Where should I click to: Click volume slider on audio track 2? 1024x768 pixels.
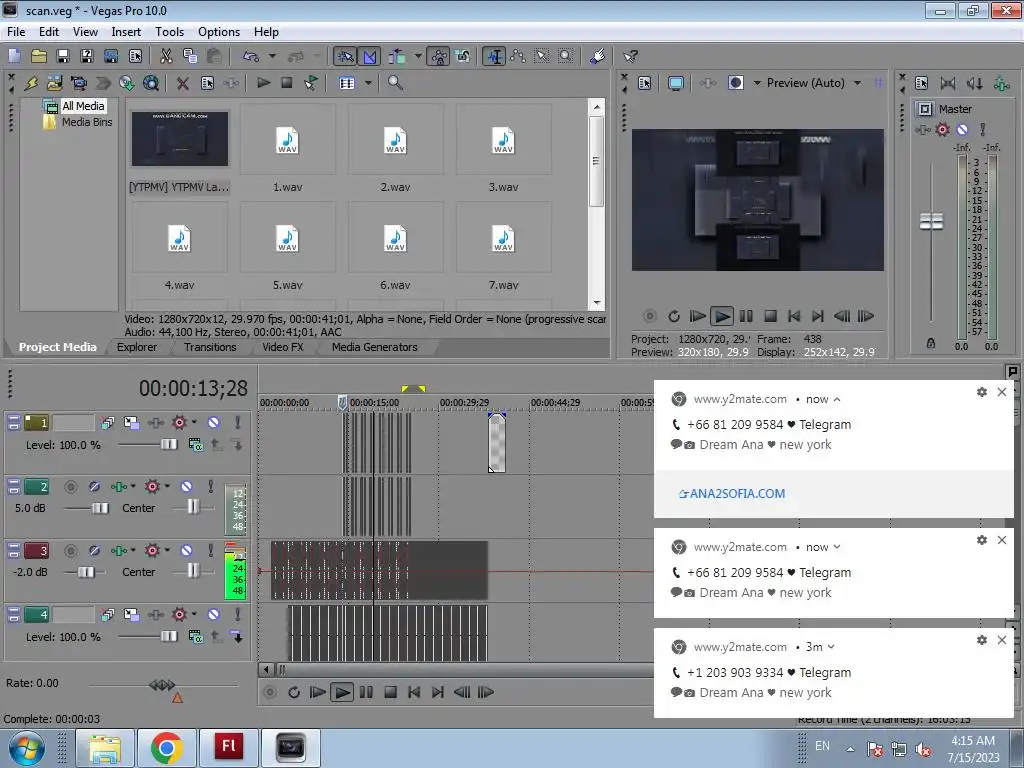100,507
